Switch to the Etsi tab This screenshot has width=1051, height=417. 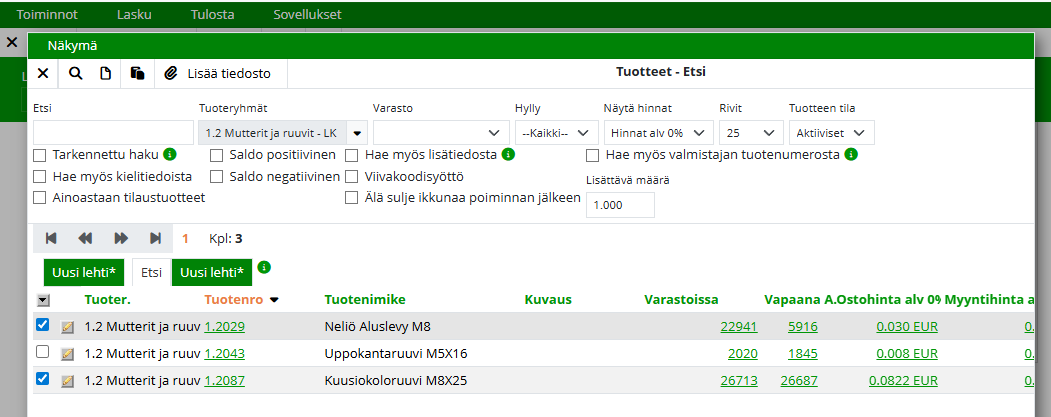pyautogui.click(x=152, y=272)
